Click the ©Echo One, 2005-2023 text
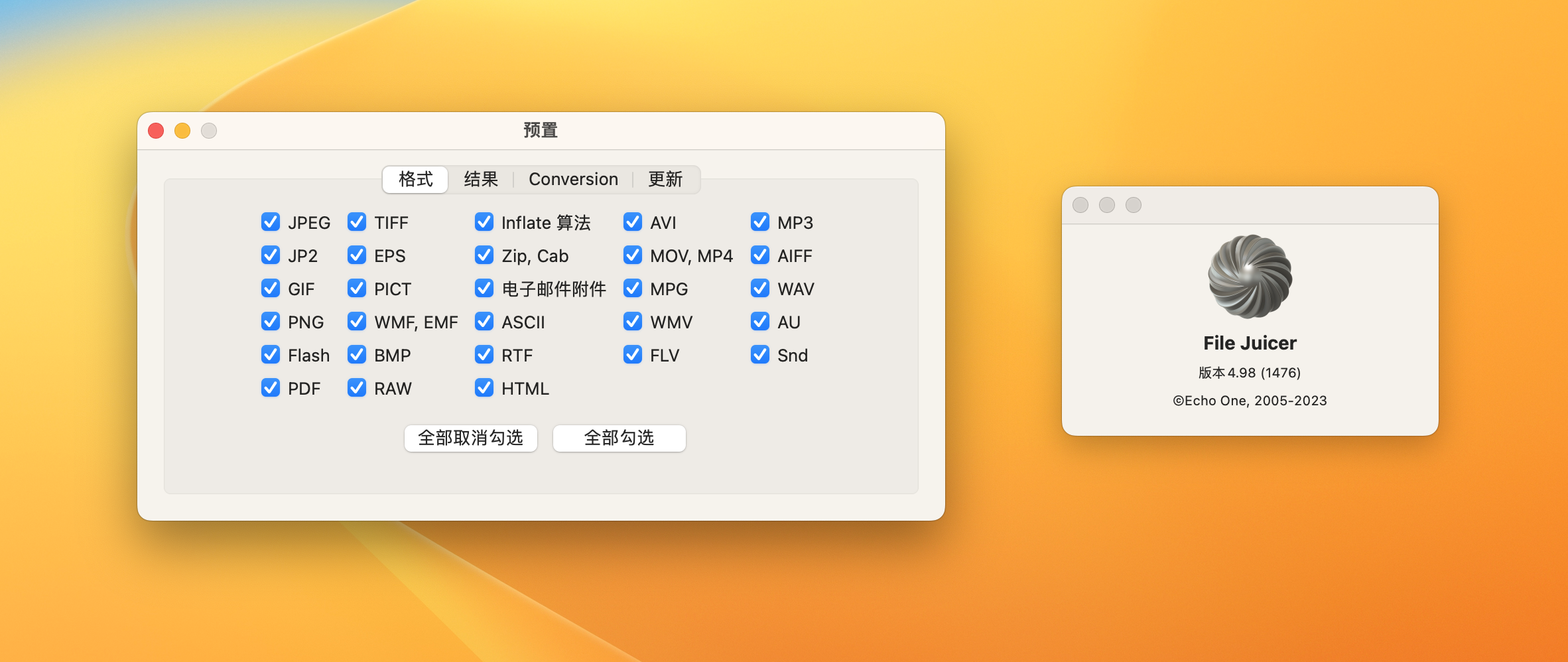Image resolution: width=1568 pixels, height=662 pixels. click(x=1250, y=401)
